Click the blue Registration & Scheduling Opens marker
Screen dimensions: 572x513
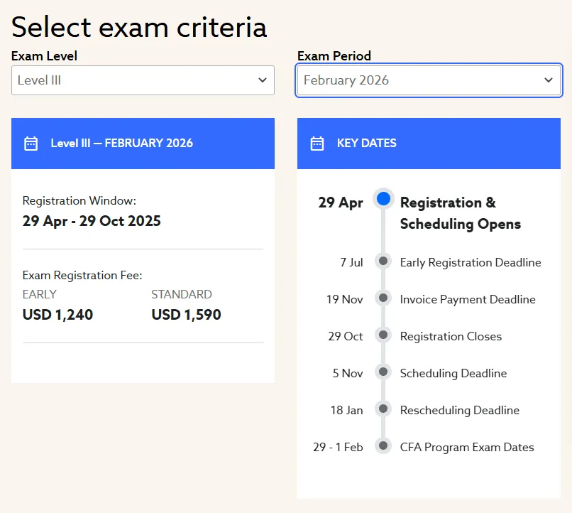coord(383,199)
